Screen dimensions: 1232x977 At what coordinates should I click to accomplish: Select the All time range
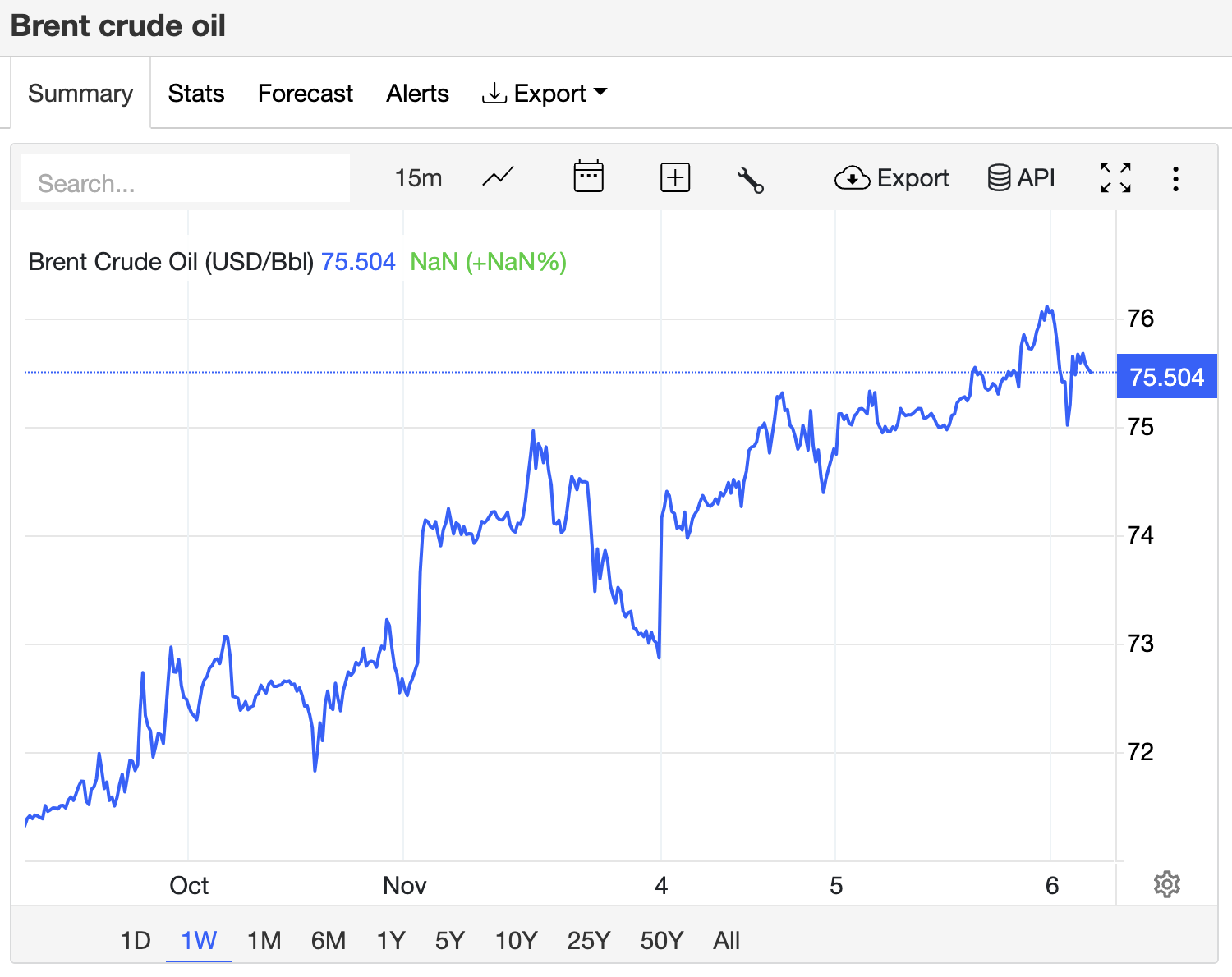tap(727, 940)
